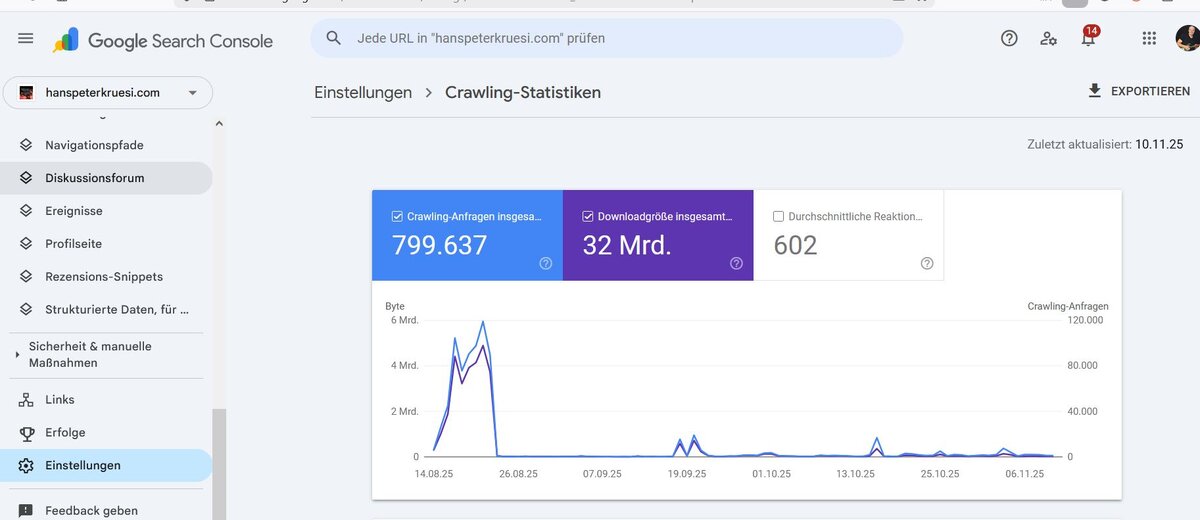
Task: Click the Export download icon
Action: click(x=1095, y=91)
